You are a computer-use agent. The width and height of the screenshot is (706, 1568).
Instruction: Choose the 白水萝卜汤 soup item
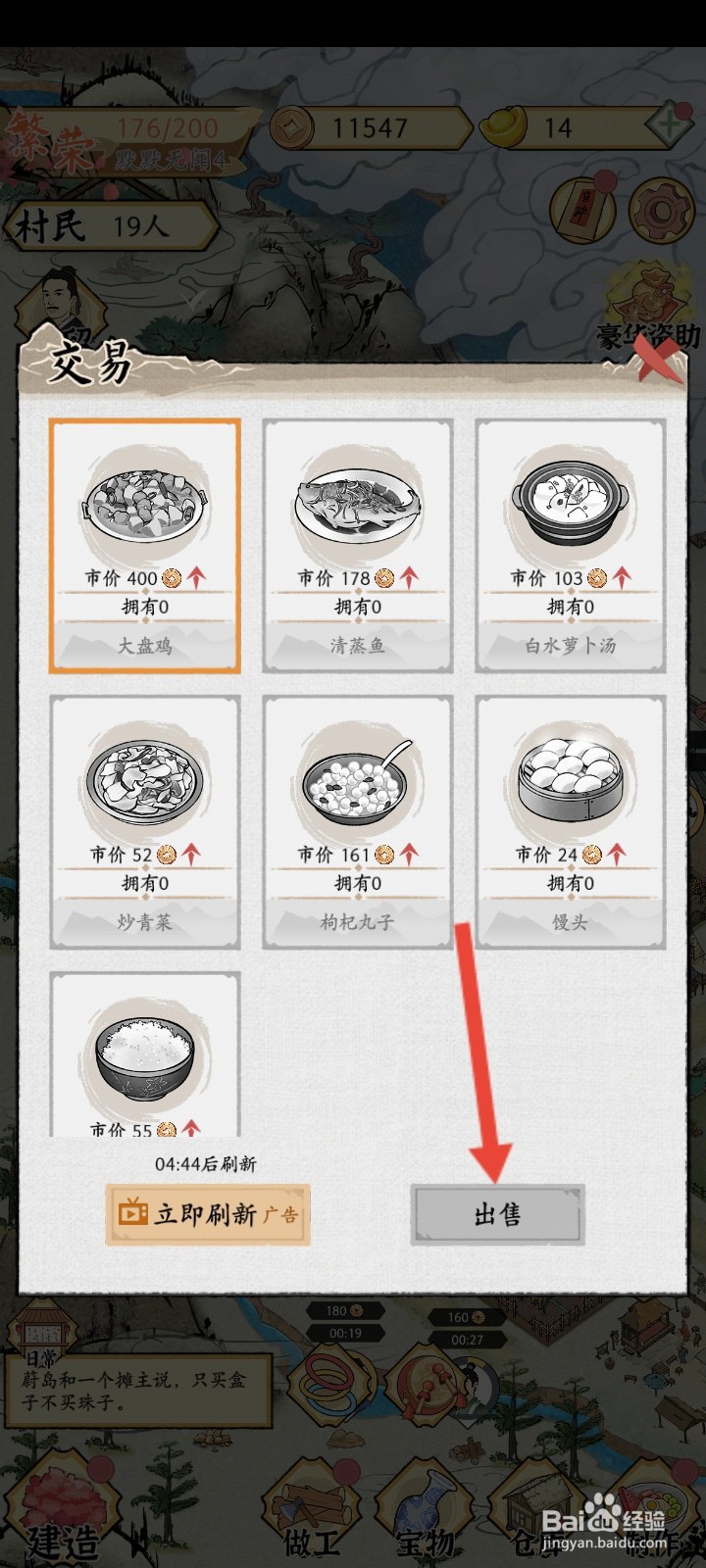click(x=571, y=546)
